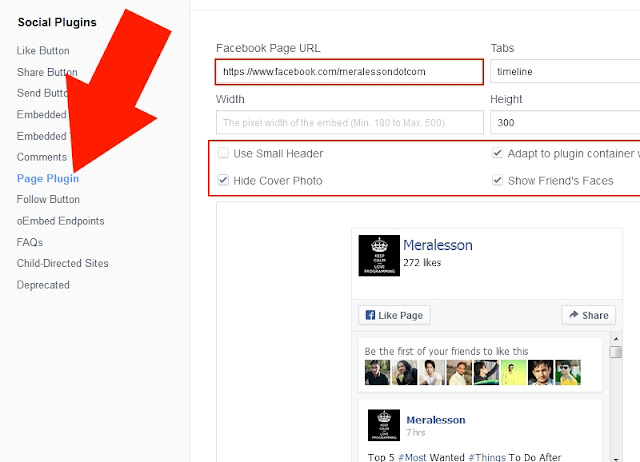Select Page Plugin in the sidebar
The width and height of the screenshot is (640, 462).
[48, 178]
